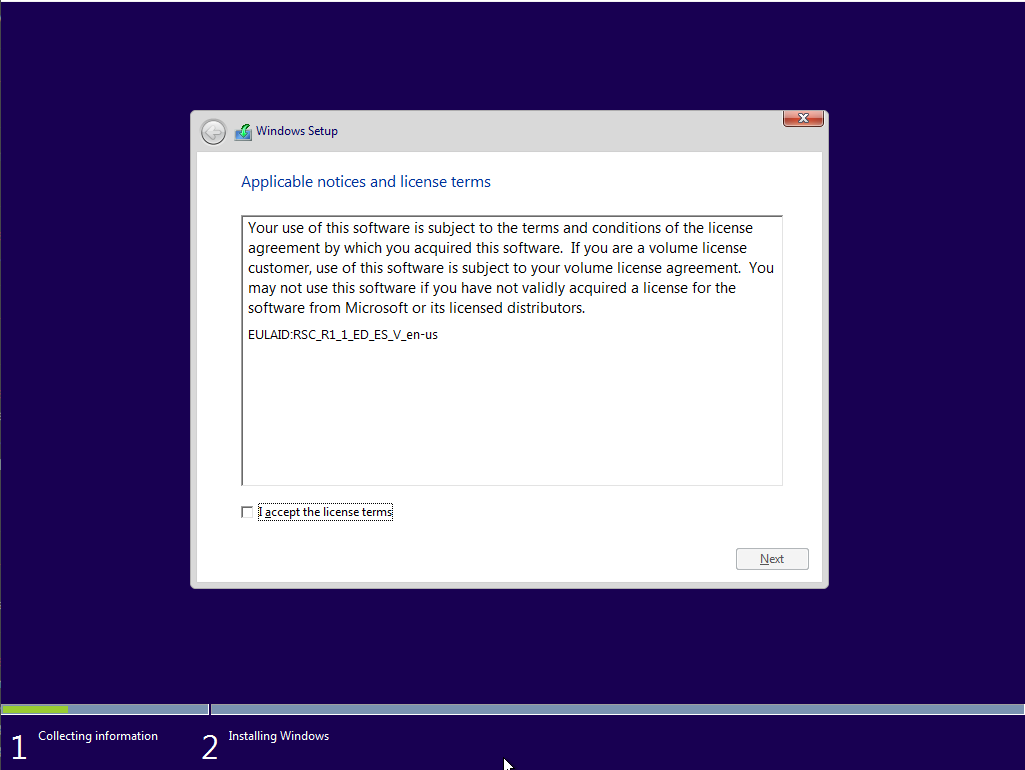Click the Windows Setup title icon

pyautogui.click(x=243, y=132)
